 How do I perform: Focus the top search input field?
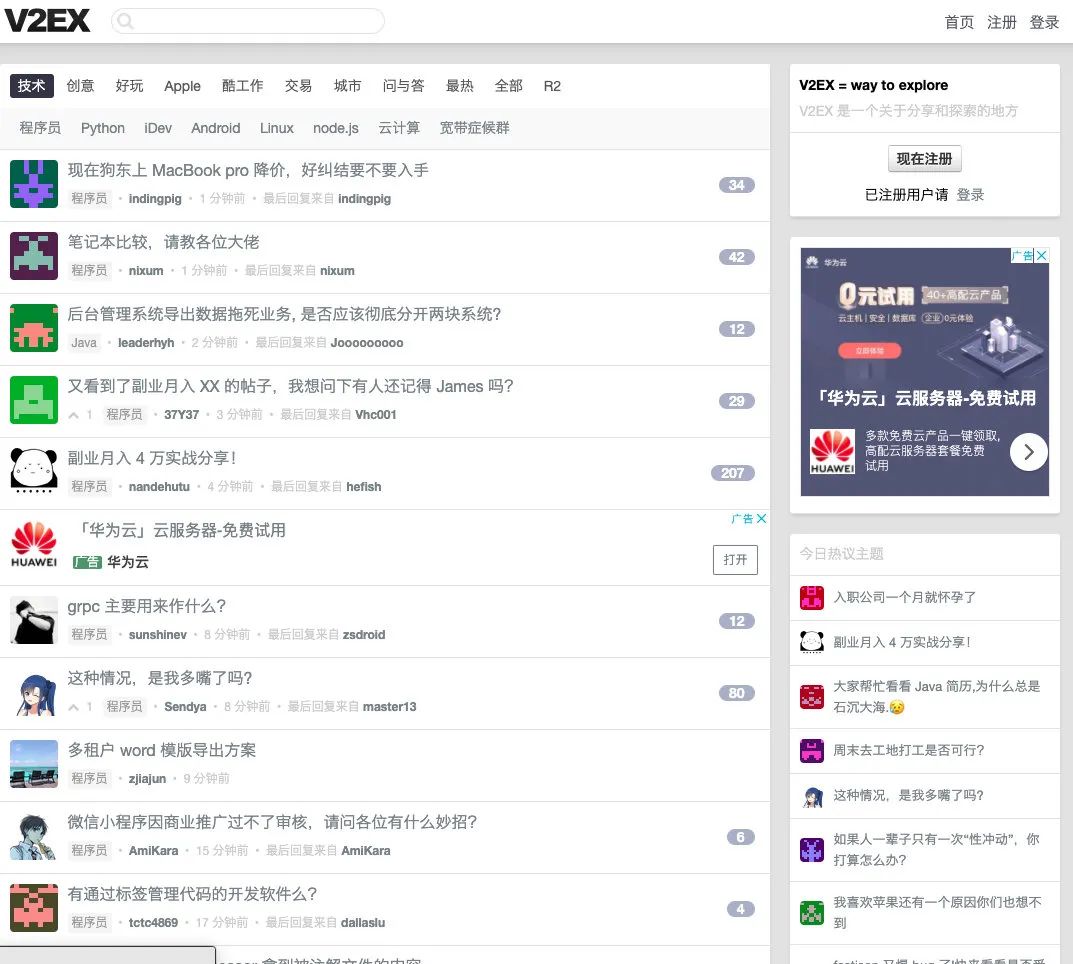point(248,21)
